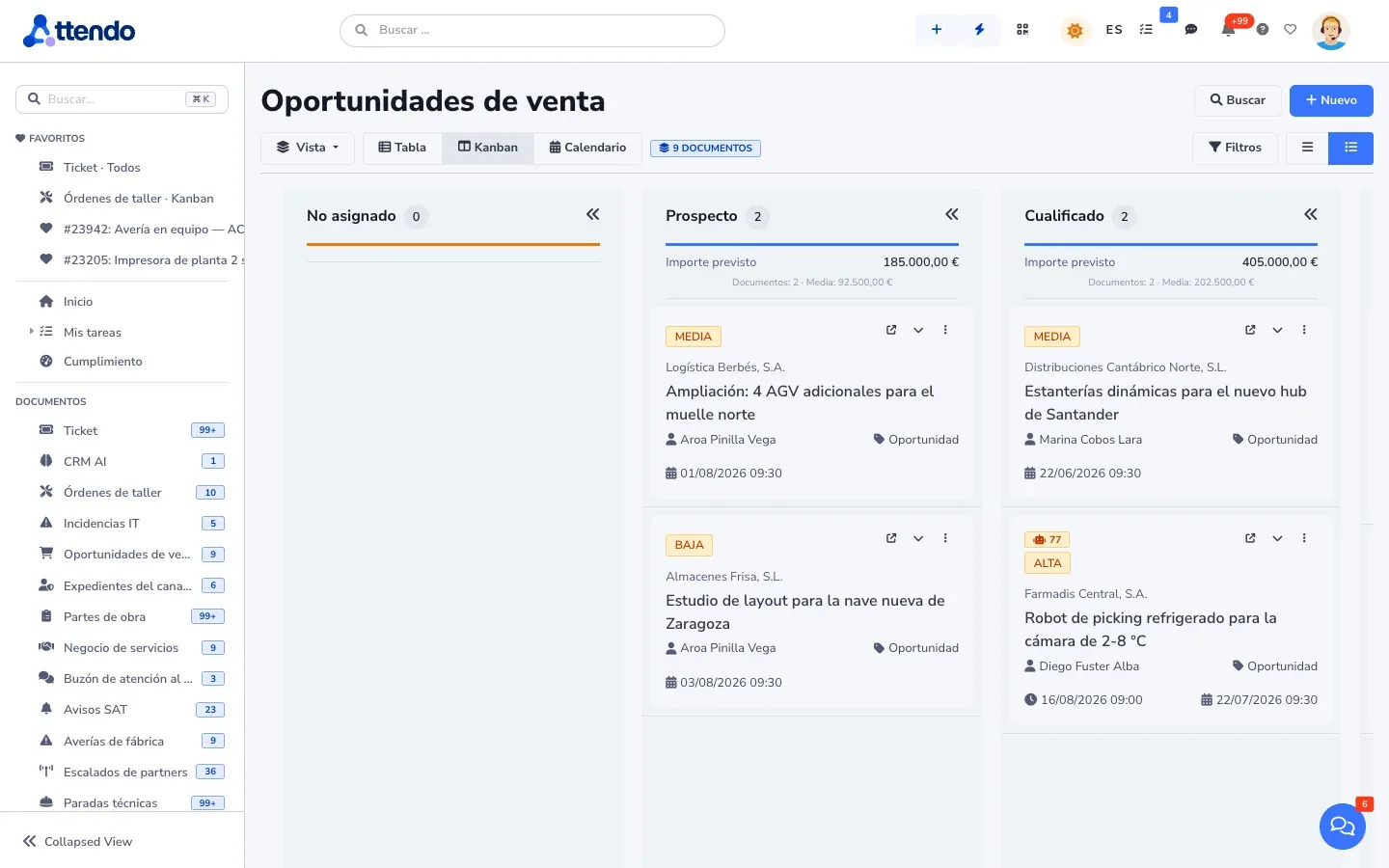This screenshot has width=1389, height=868.
Task: Click the Attendo logo
Action: point(79,31)
